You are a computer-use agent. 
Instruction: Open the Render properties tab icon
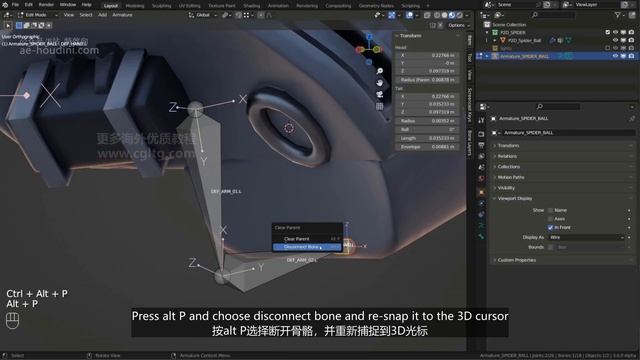click(x=481, y=134)
